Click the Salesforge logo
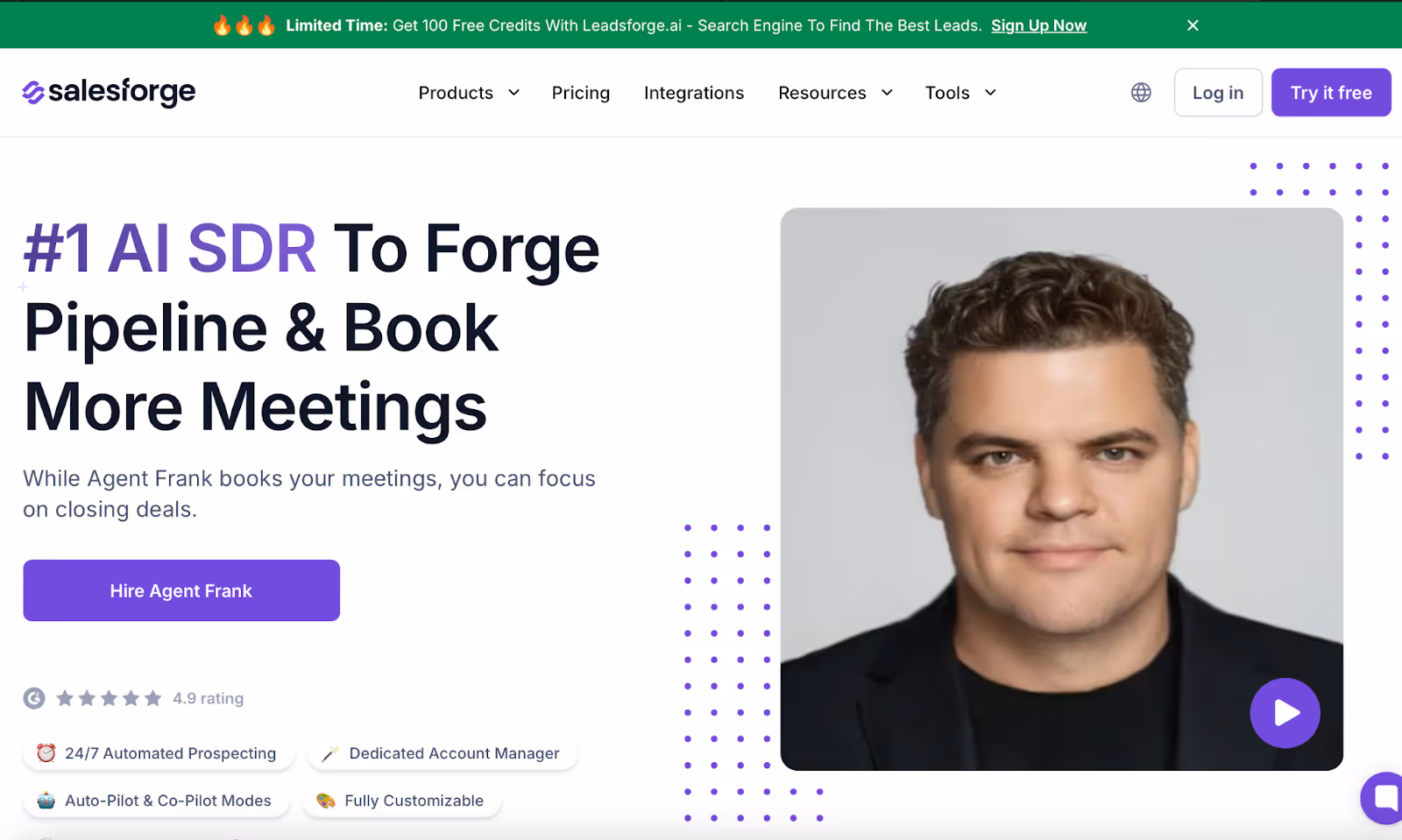1402x840 pixels. pos(109,92)
